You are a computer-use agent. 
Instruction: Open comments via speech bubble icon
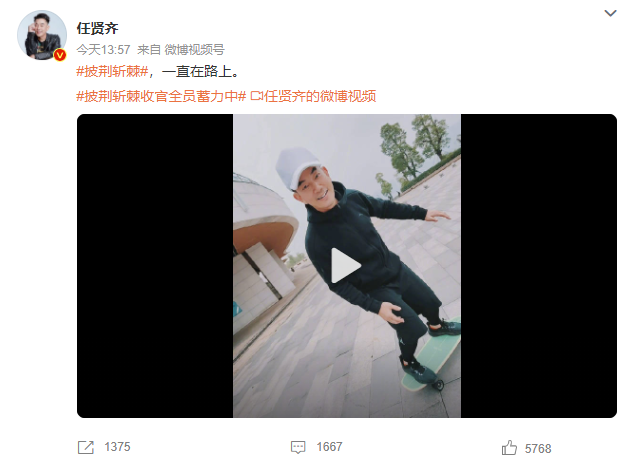coord(298,447)
